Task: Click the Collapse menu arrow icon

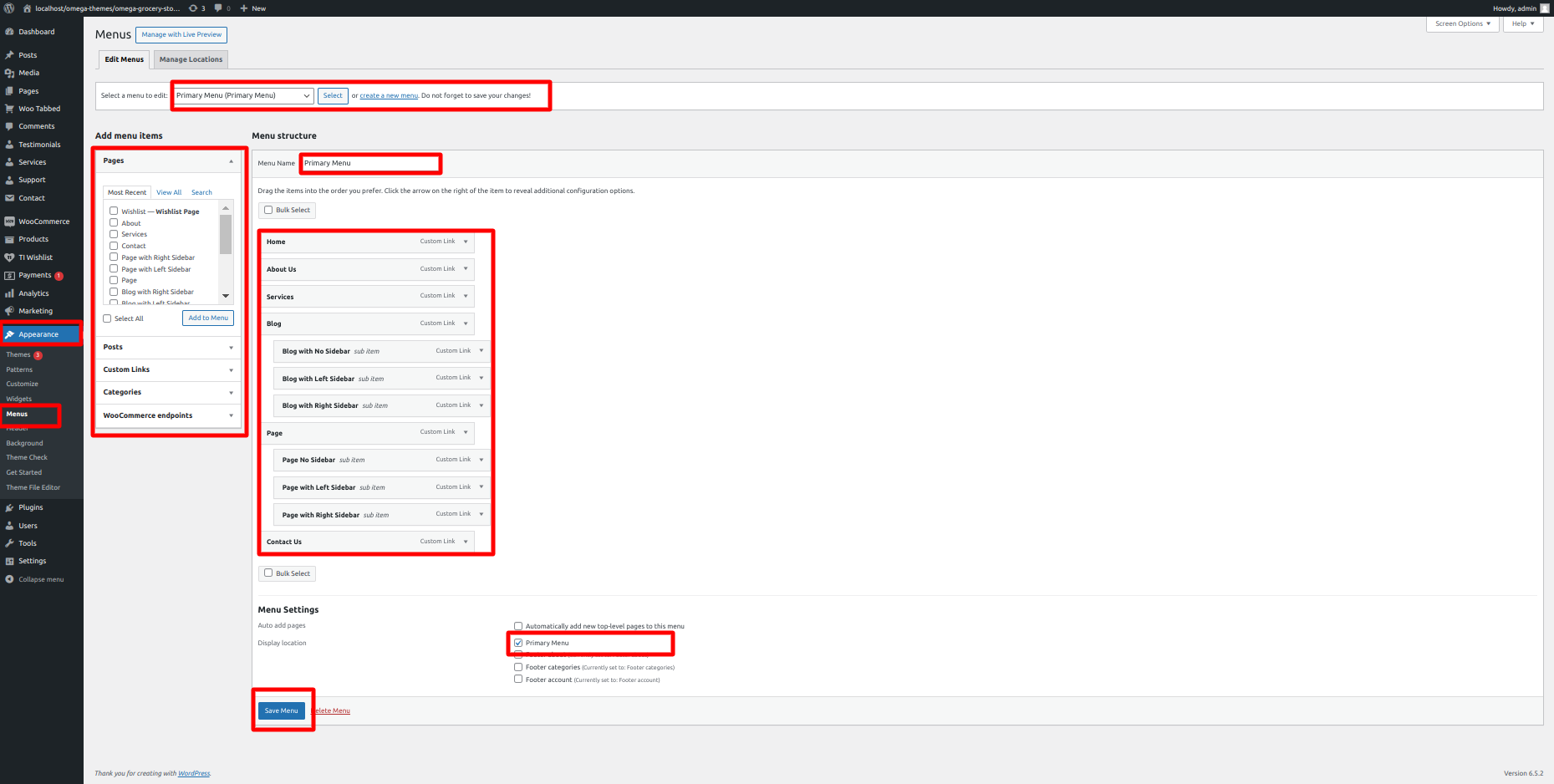Action: click(x=9, y=579)
